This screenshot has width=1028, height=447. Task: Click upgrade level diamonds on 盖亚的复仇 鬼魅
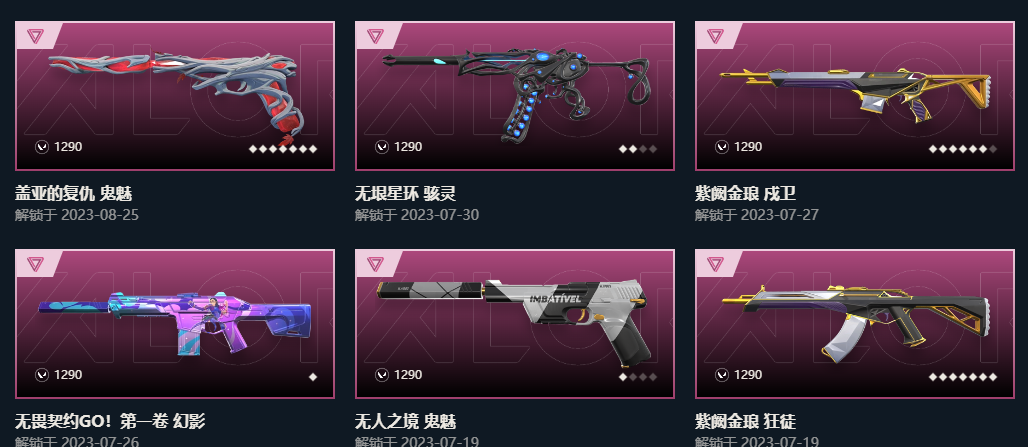click(x=283, y=149)
